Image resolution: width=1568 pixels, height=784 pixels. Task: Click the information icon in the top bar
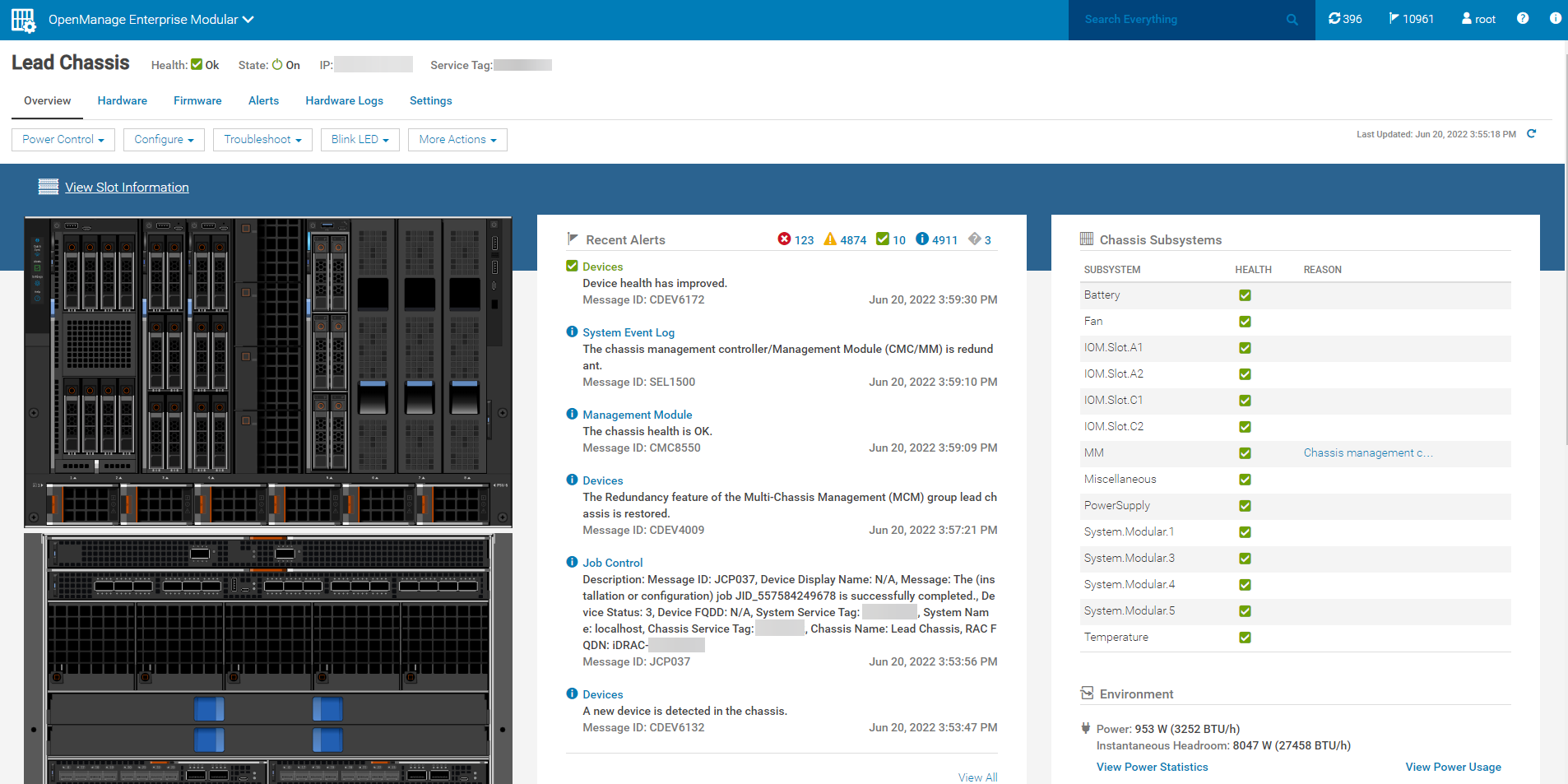pos(1556,17)
